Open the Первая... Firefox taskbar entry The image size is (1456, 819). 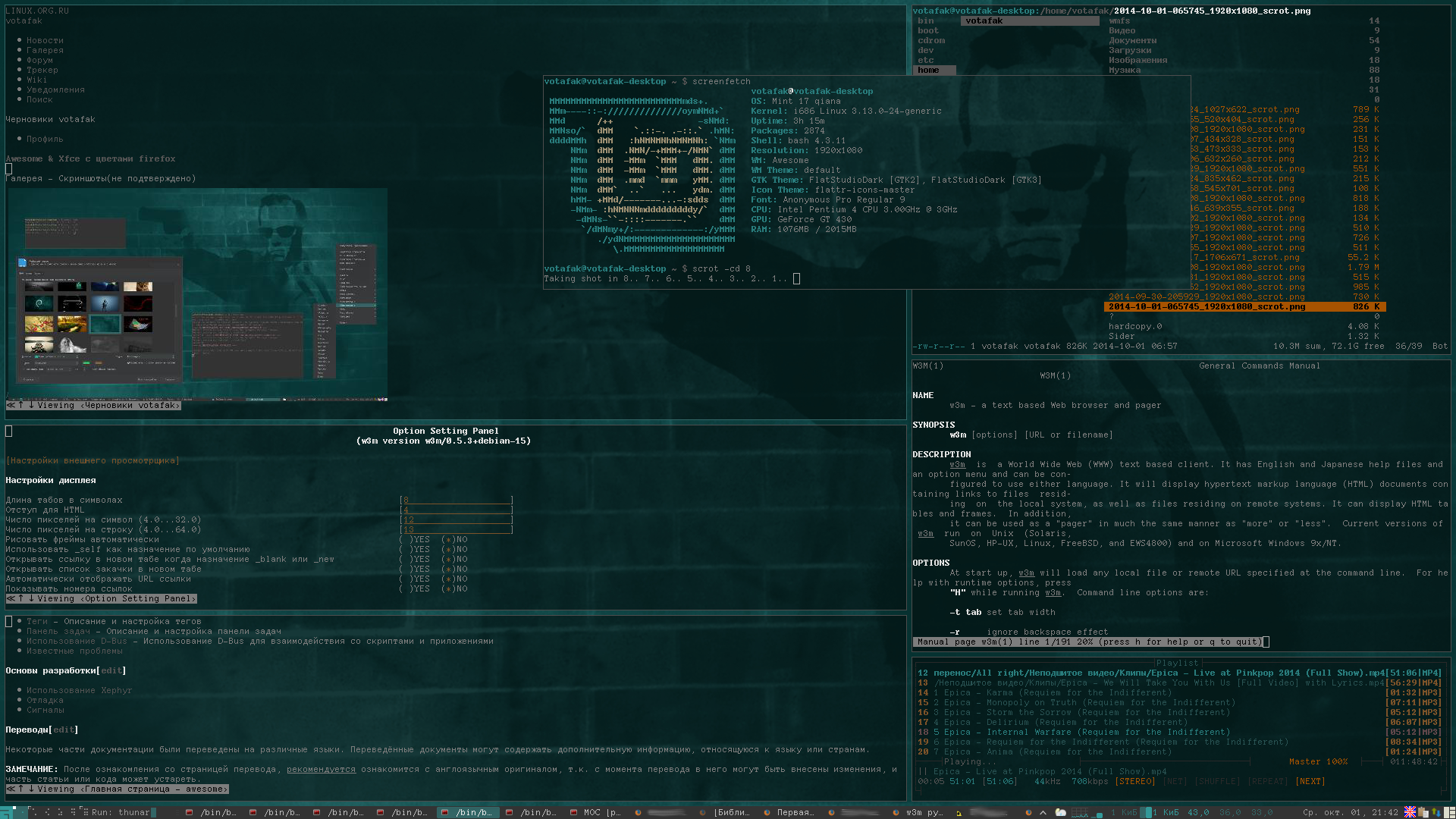789,812
